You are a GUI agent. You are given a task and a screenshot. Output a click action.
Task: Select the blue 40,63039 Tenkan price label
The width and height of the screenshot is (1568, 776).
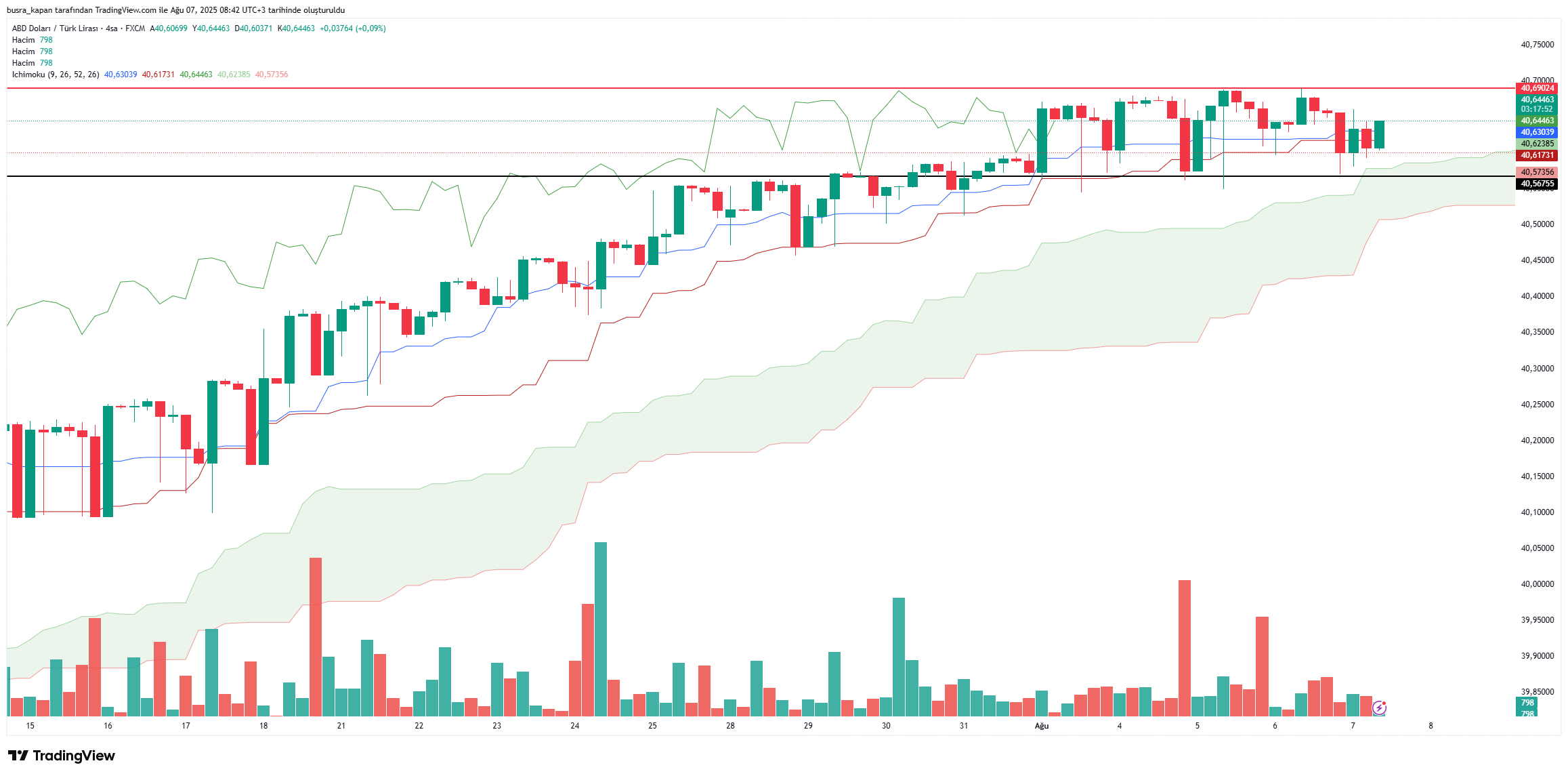pyautogui.click(x=1537, y=132)
